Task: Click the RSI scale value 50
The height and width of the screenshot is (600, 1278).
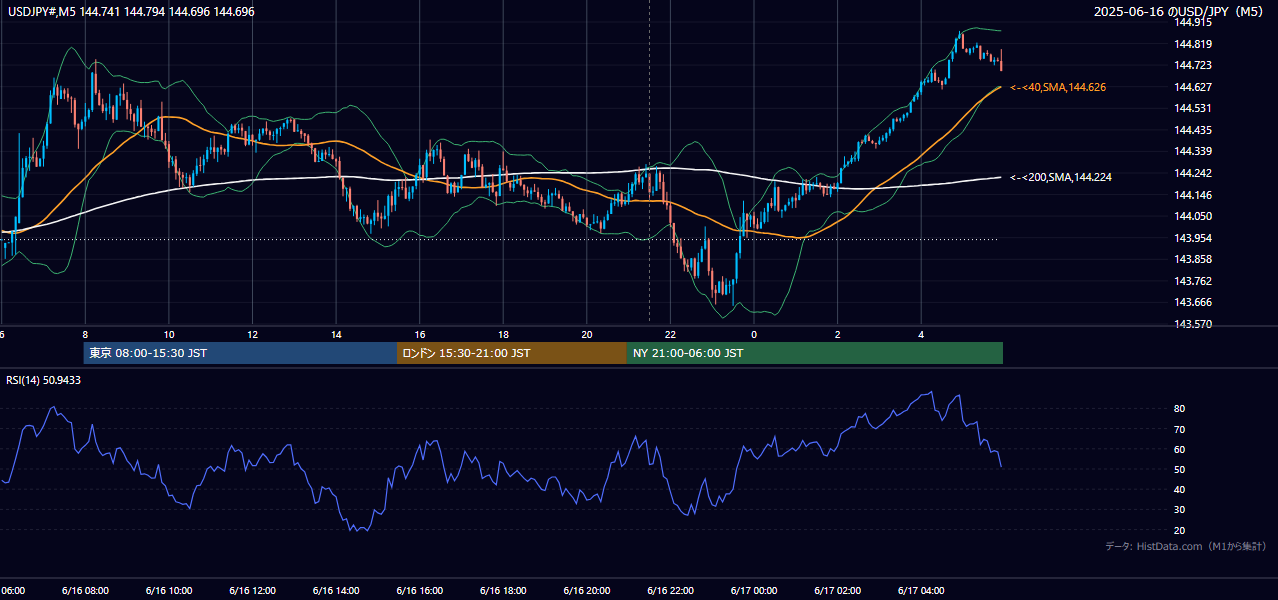Action: (x=1180, y=469)
